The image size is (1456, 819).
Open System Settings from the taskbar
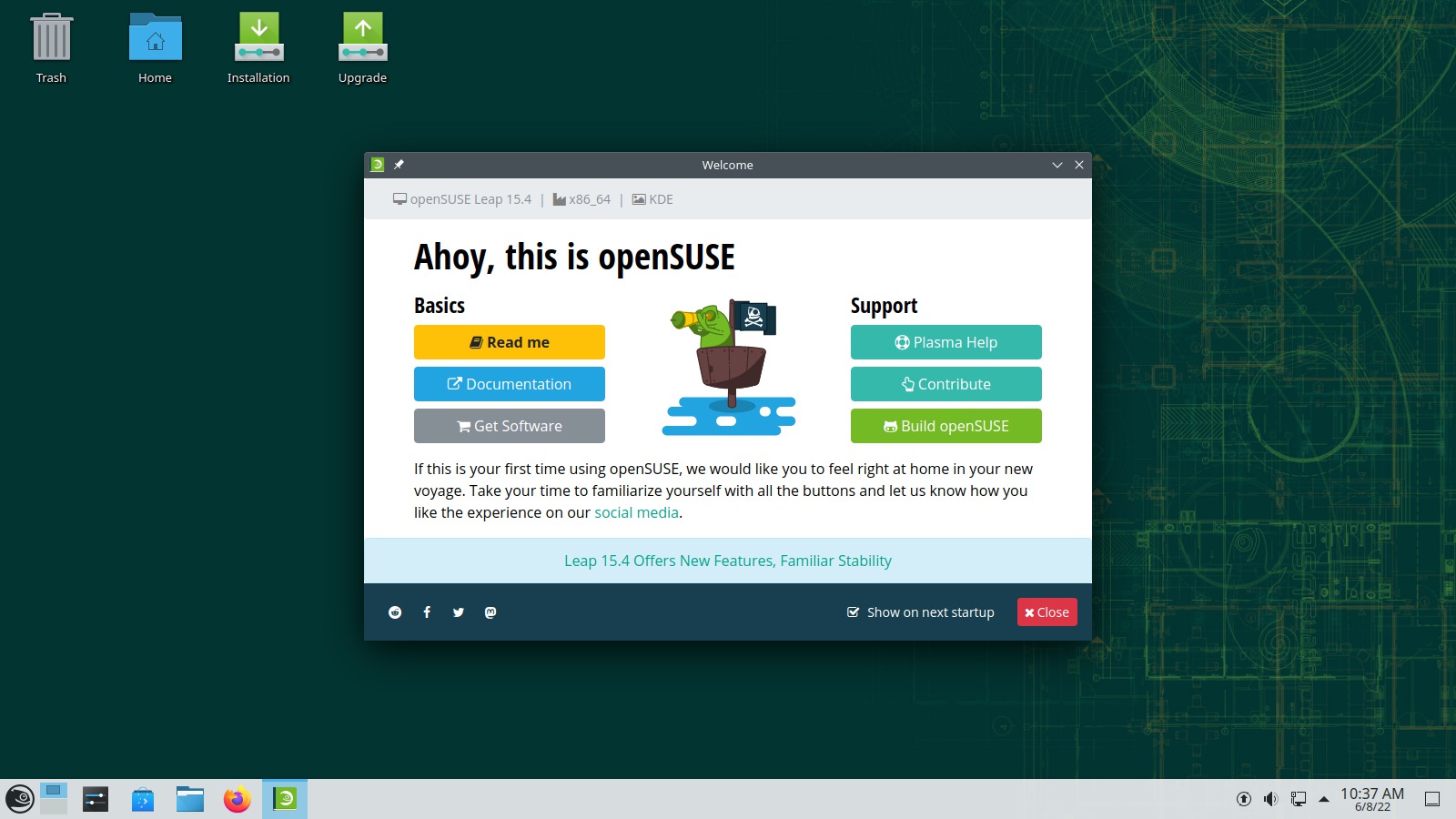pos(96,799)
